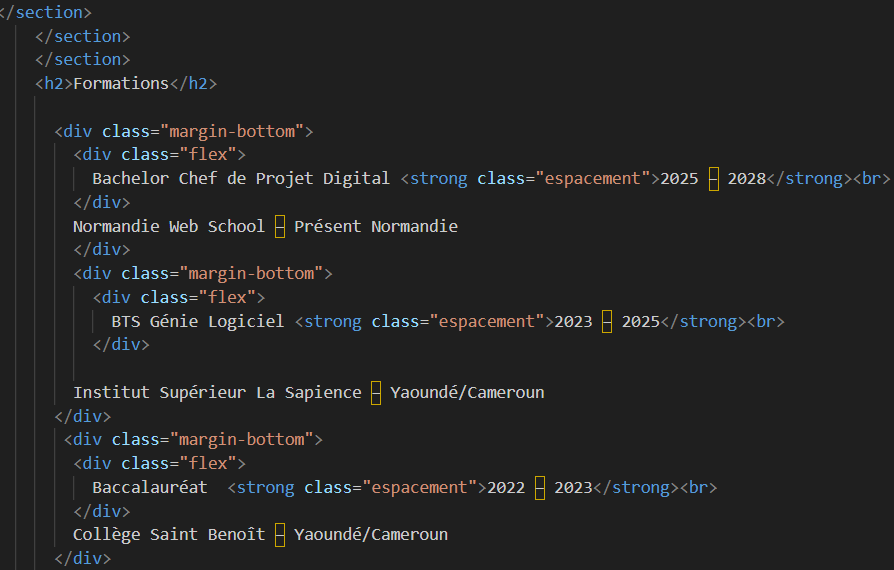Click the year 2022 in the code
Screen dimensions: 894x570
(x=506, y=487)
